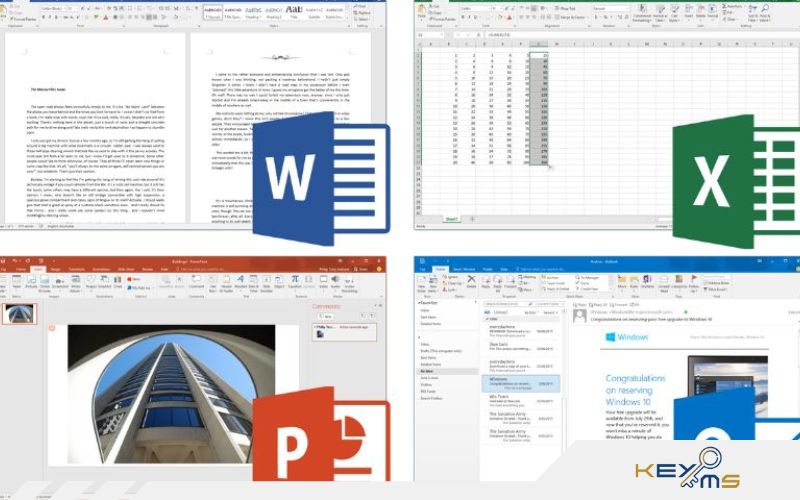Toggle Bold in the Word Font group

coord(44,17)
